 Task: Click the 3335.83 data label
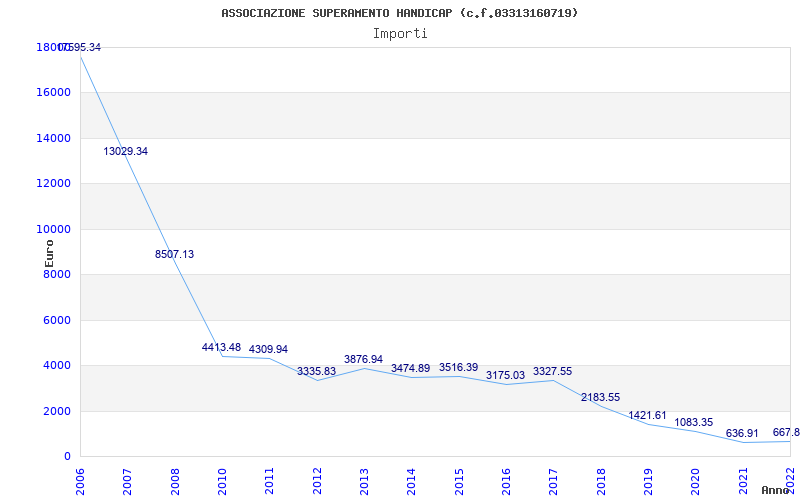[316, 372]
